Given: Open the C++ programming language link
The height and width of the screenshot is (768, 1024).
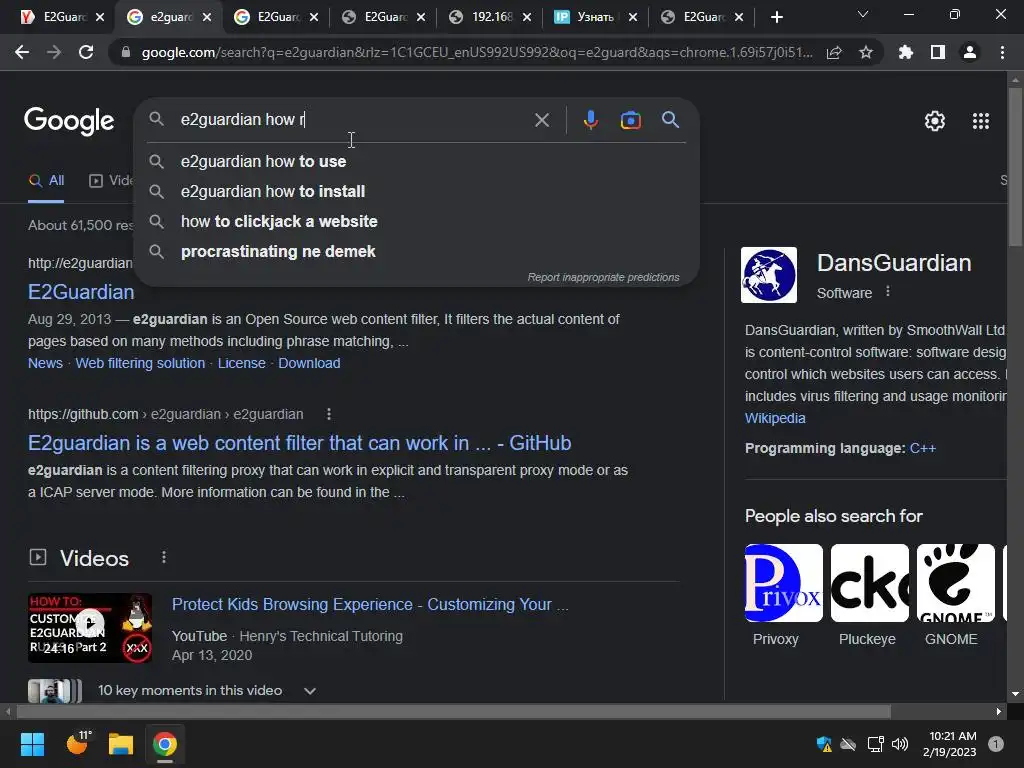Looking at the screenshot, I should 923,448.
